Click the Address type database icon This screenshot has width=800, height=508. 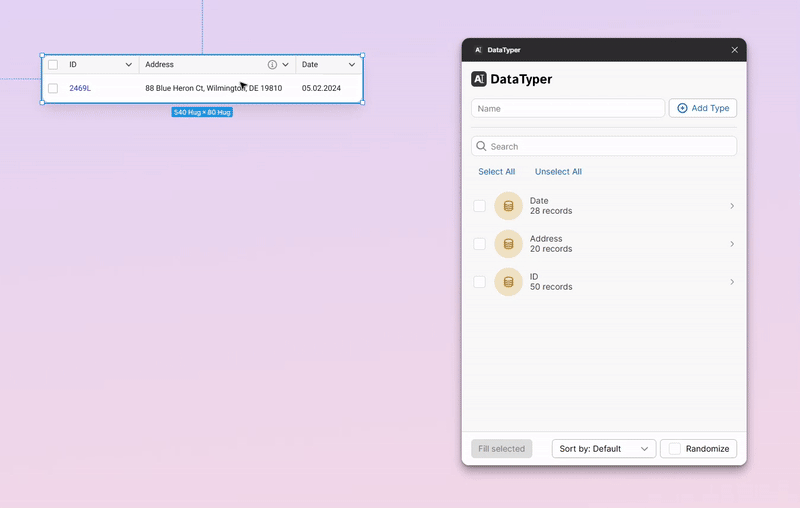pyautogui.click(x=508, y=244)
